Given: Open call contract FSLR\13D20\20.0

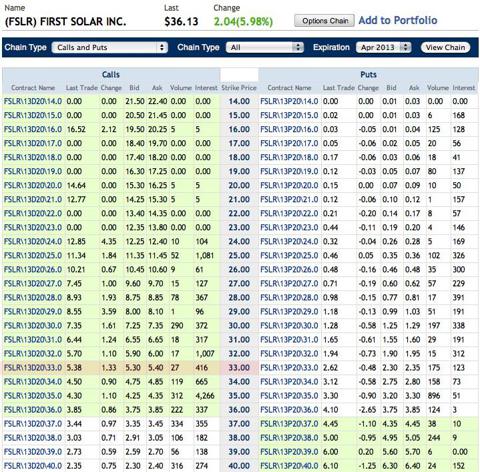Looking at the screenshot, I should (x=33, y=185).
